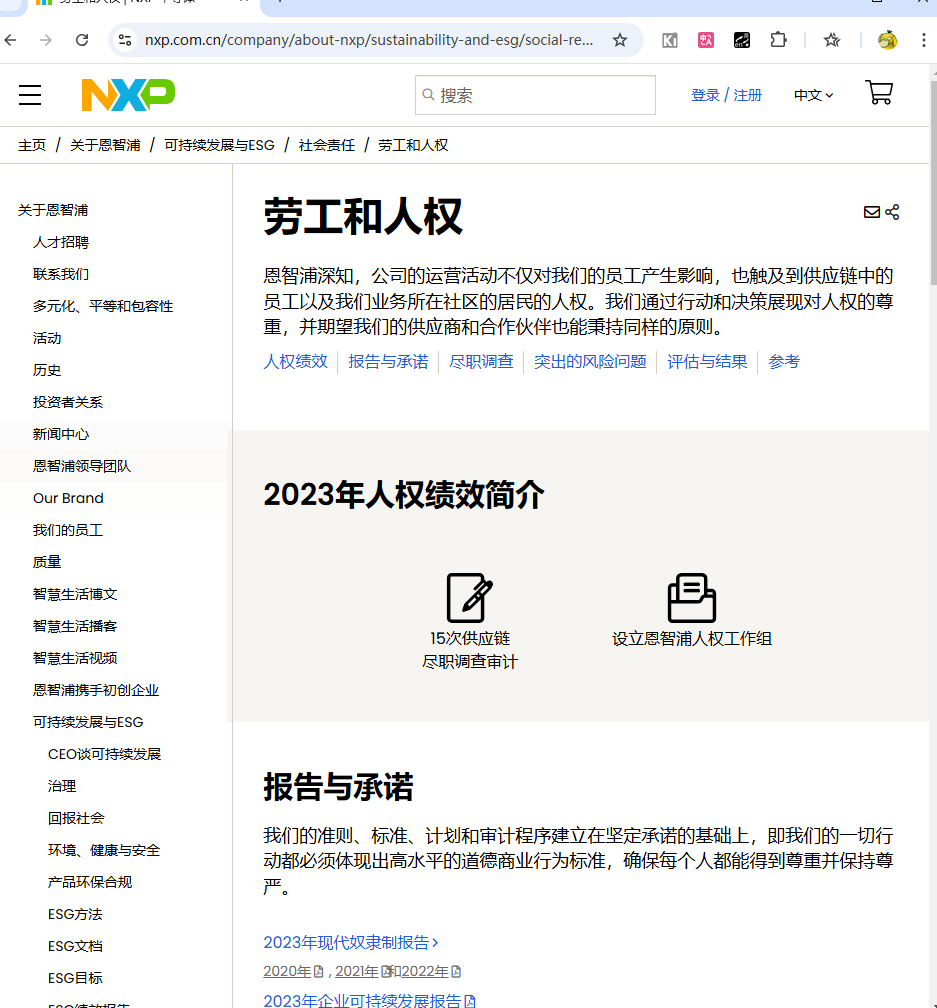This screenshot has width=937, height=1008.
Task: Go forward in browser history
Action: (x=46, y=40)
